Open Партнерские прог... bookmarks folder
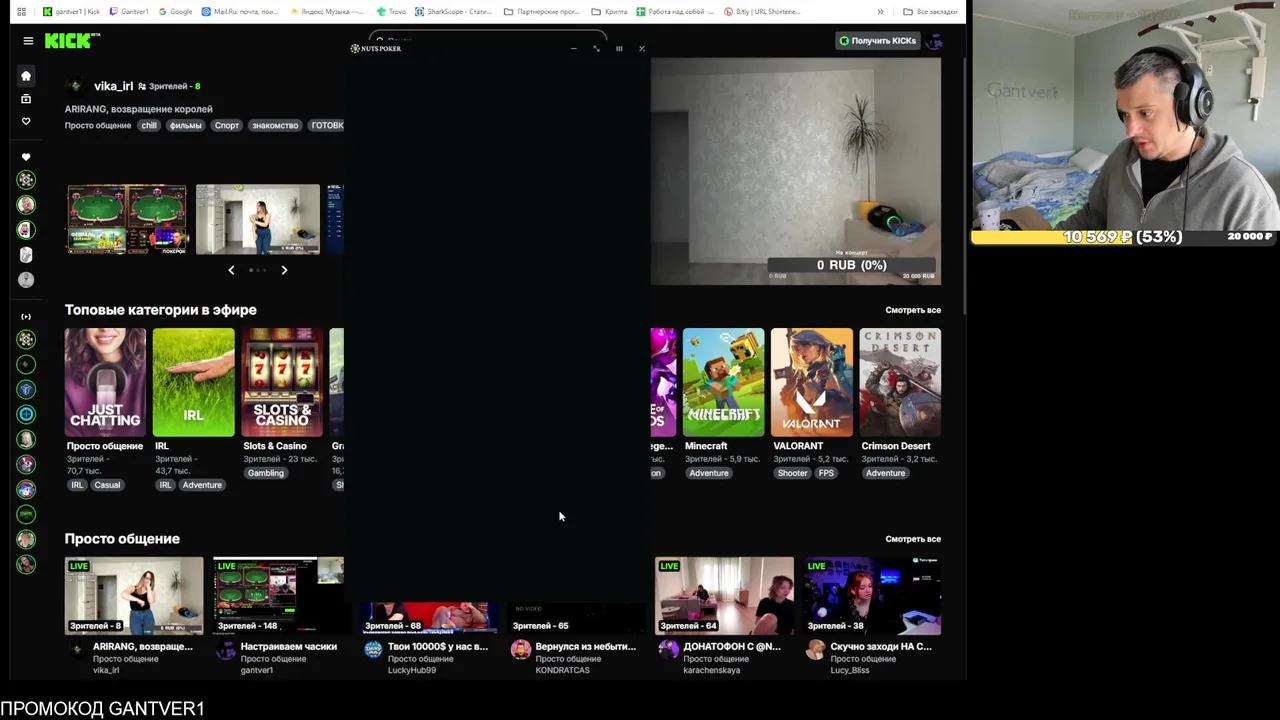 (x=541, y=12)
